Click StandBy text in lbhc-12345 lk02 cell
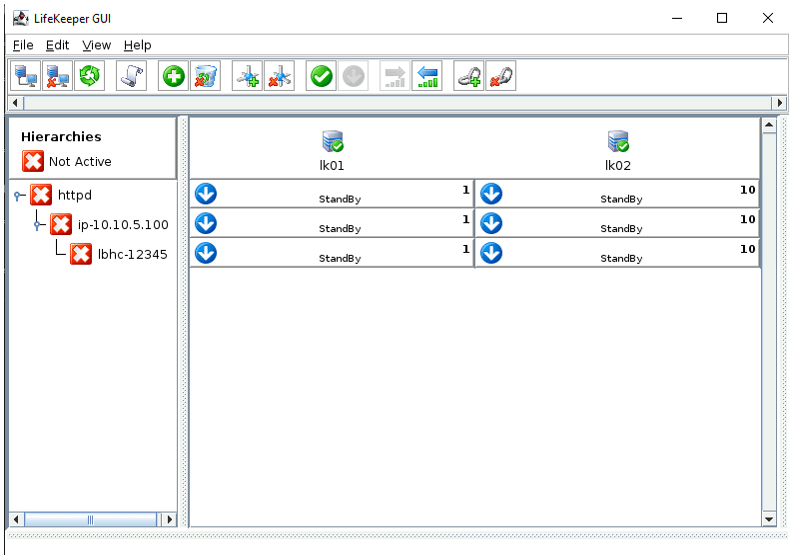This screenshot has width=799, height=555. pyautogui.click(x=621, y=258)
